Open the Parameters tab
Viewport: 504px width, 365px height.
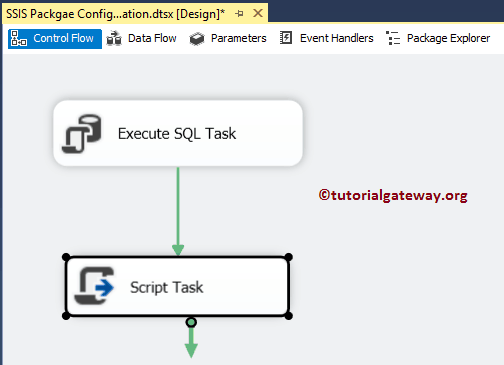point(228,39)
